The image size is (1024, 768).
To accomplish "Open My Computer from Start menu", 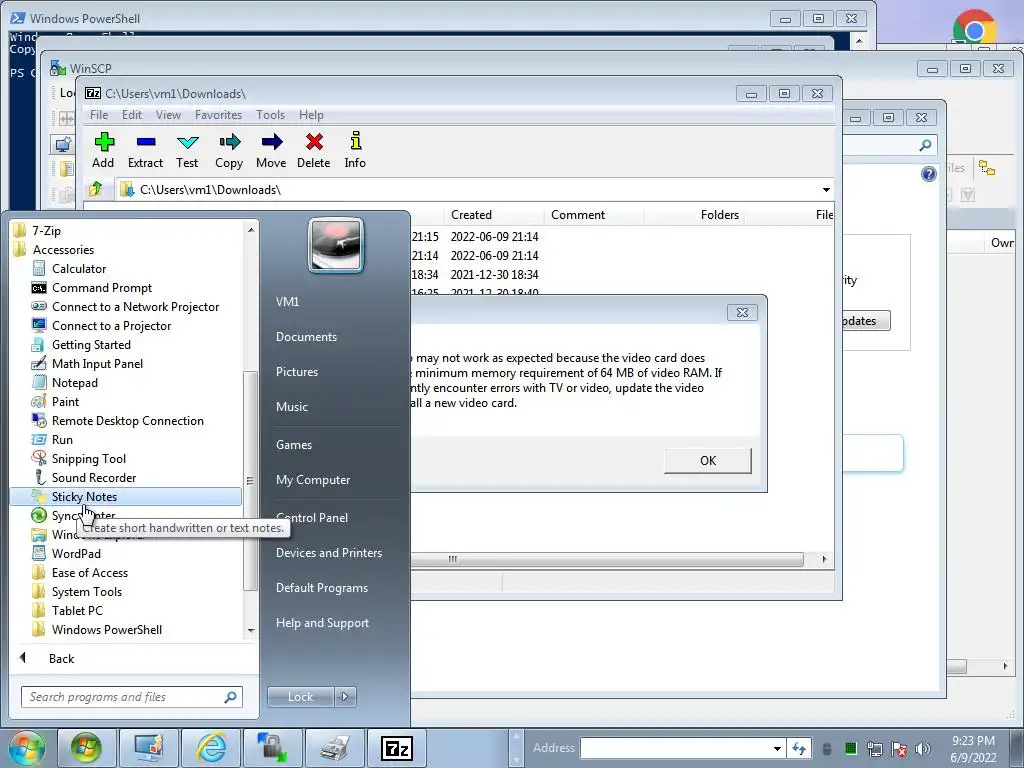I will [x=313, y=479].
